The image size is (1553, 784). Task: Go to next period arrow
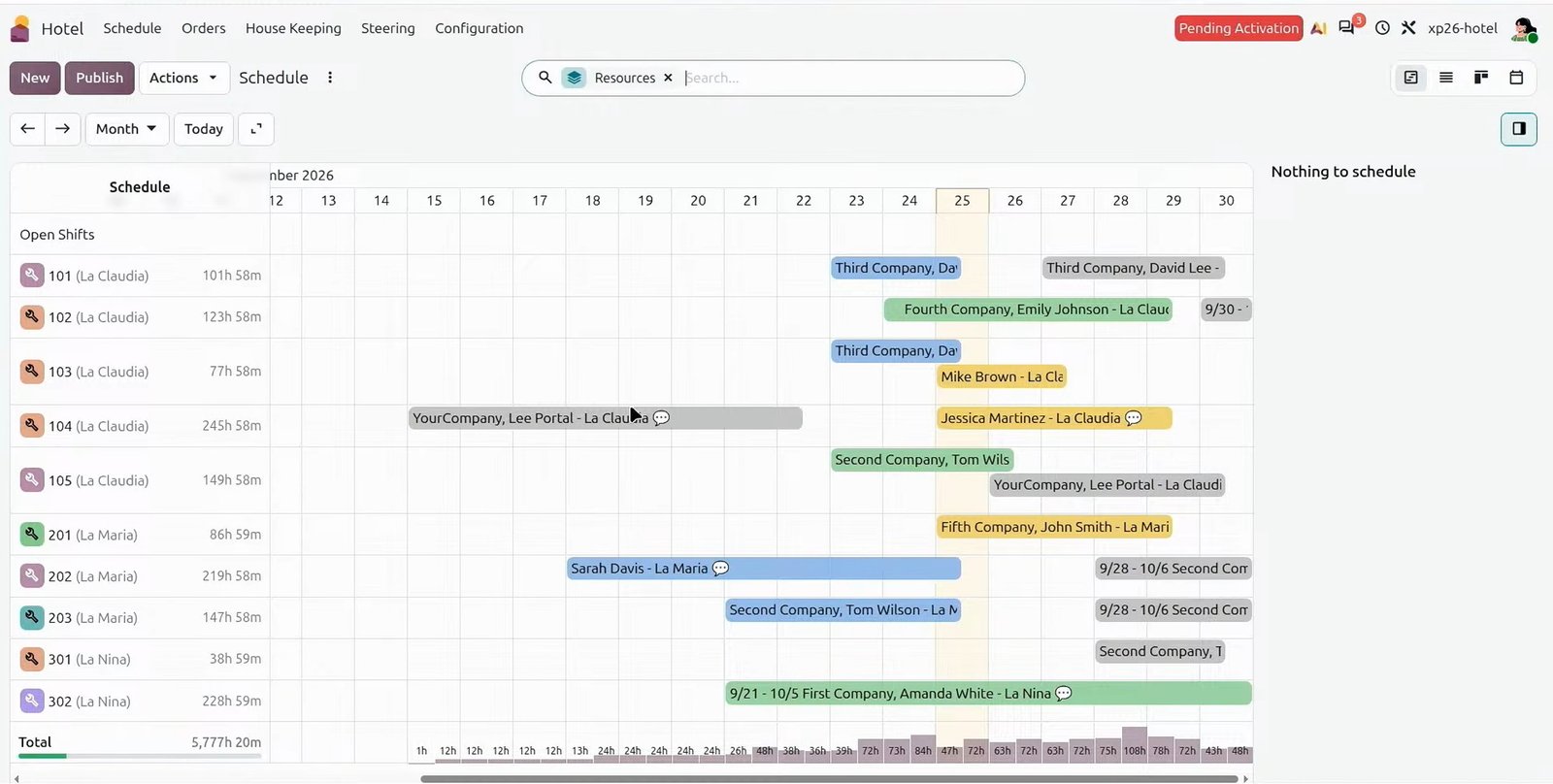63,129
